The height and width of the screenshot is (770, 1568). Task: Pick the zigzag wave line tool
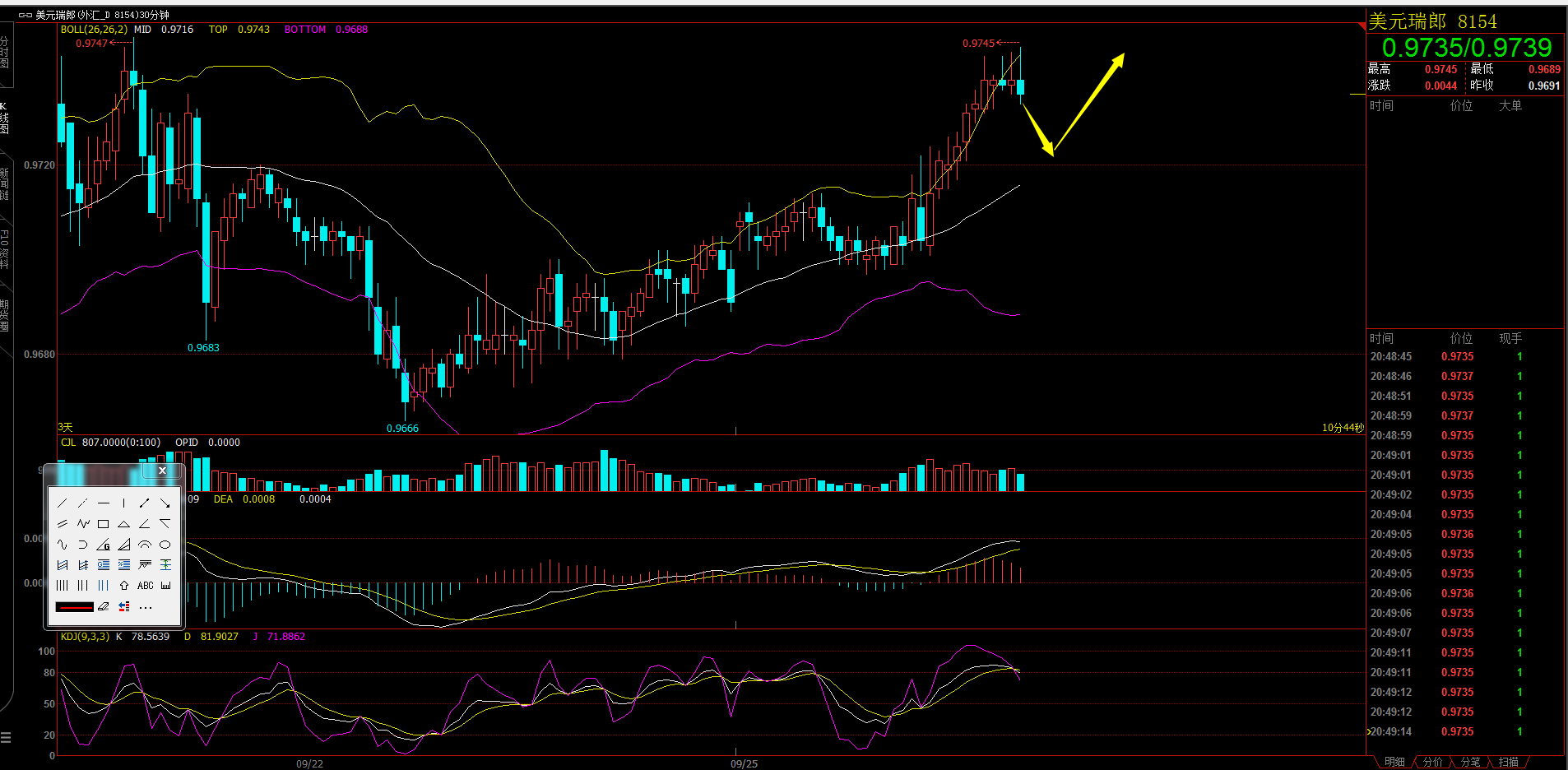click(83, 523)
